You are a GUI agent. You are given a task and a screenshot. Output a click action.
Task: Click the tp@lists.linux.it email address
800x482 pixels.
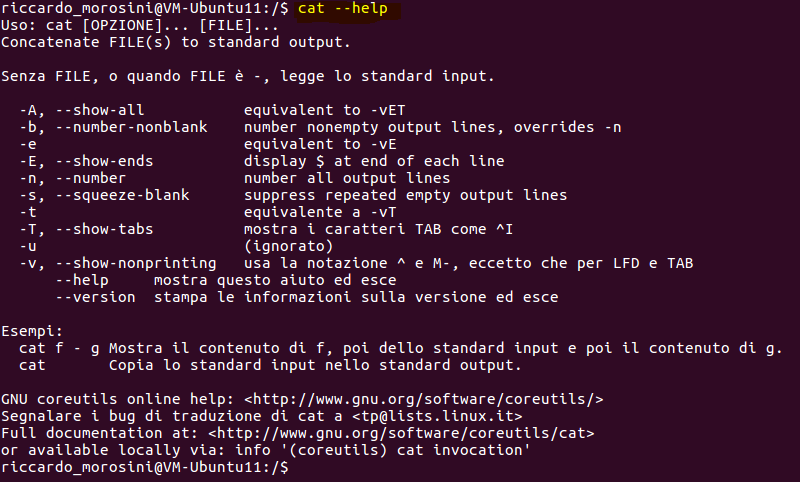(437, 416)
